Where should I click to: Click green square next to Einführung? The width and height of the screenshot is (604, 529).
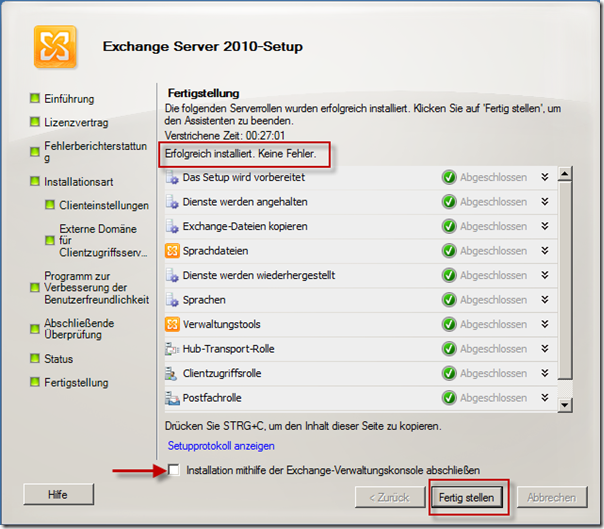(x=35, y=98)
